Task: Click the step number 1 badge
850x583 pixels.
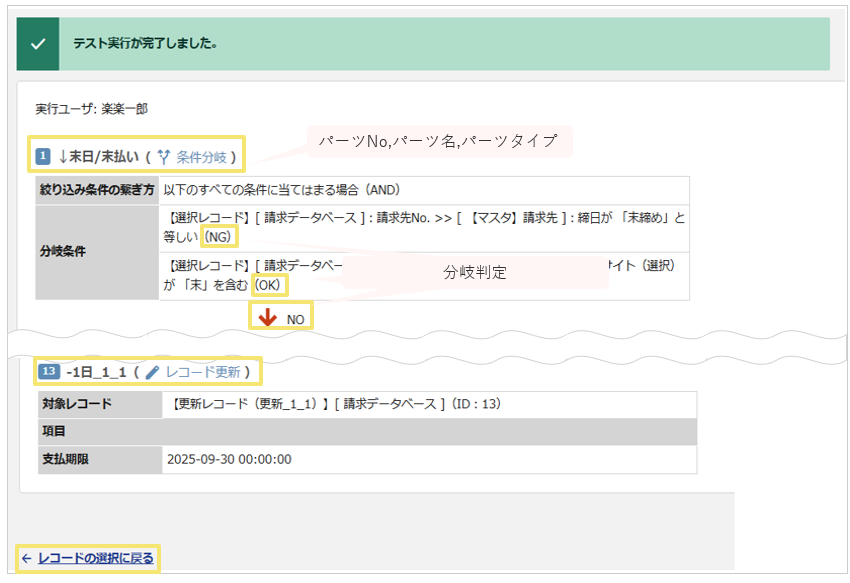Action: [x=43, y=157]
